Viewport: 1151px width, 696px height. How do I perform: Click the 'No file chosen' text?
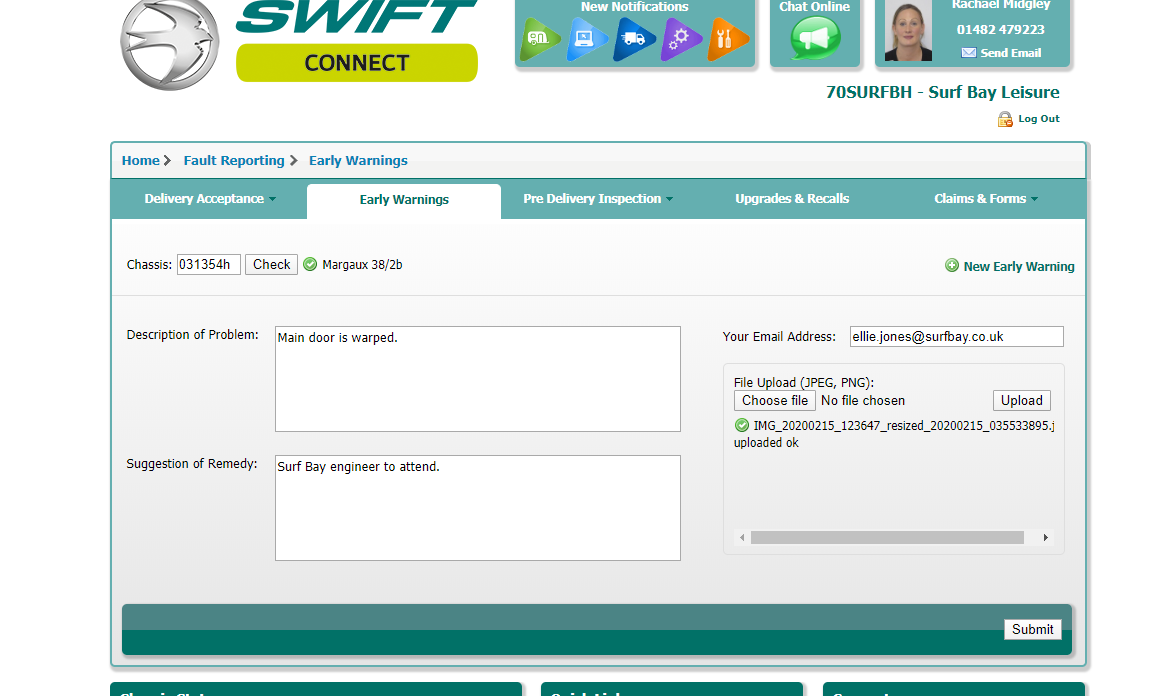click(x=863, y=401)
